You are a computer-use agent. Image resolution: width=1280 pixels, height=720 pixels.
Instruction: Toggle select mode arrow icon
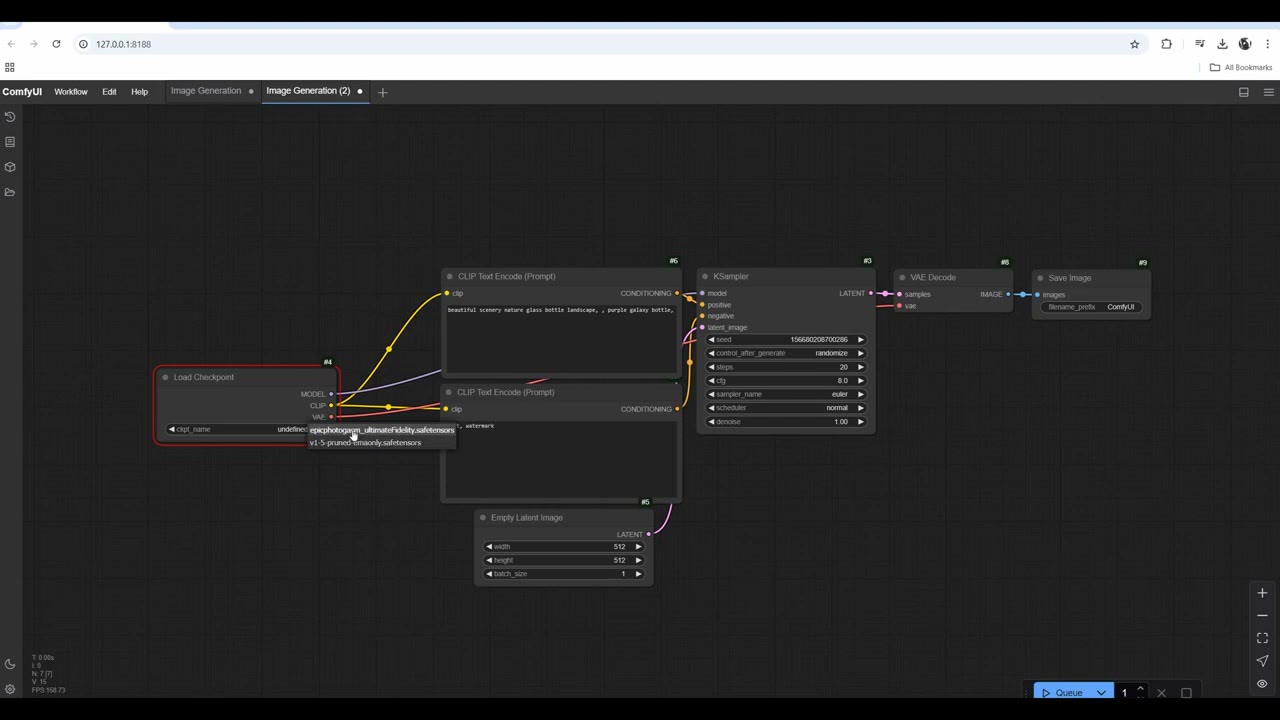point(1262,661)
